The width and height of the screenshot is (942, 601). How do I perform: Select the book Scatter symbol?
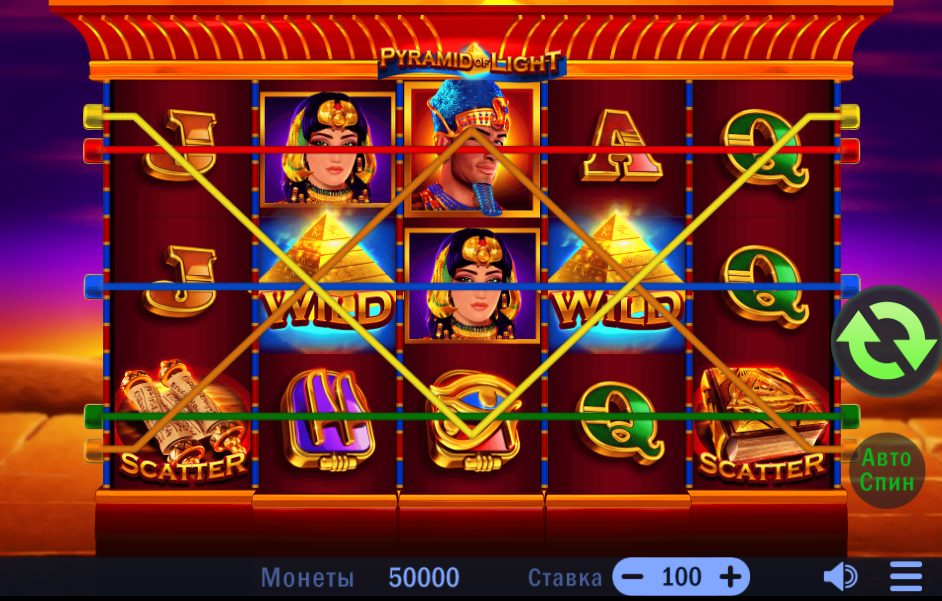(762, 423)
